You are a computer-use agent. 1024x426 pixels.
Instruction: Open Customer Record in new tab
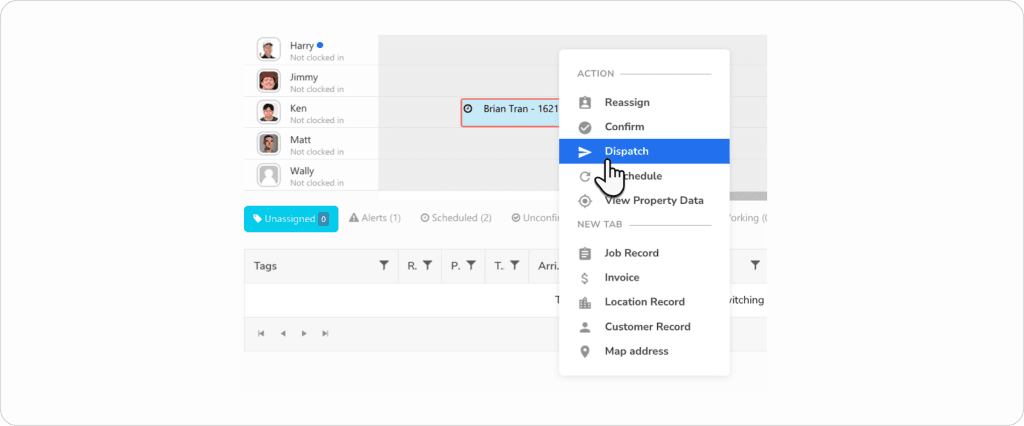click(x=644, y=327)
